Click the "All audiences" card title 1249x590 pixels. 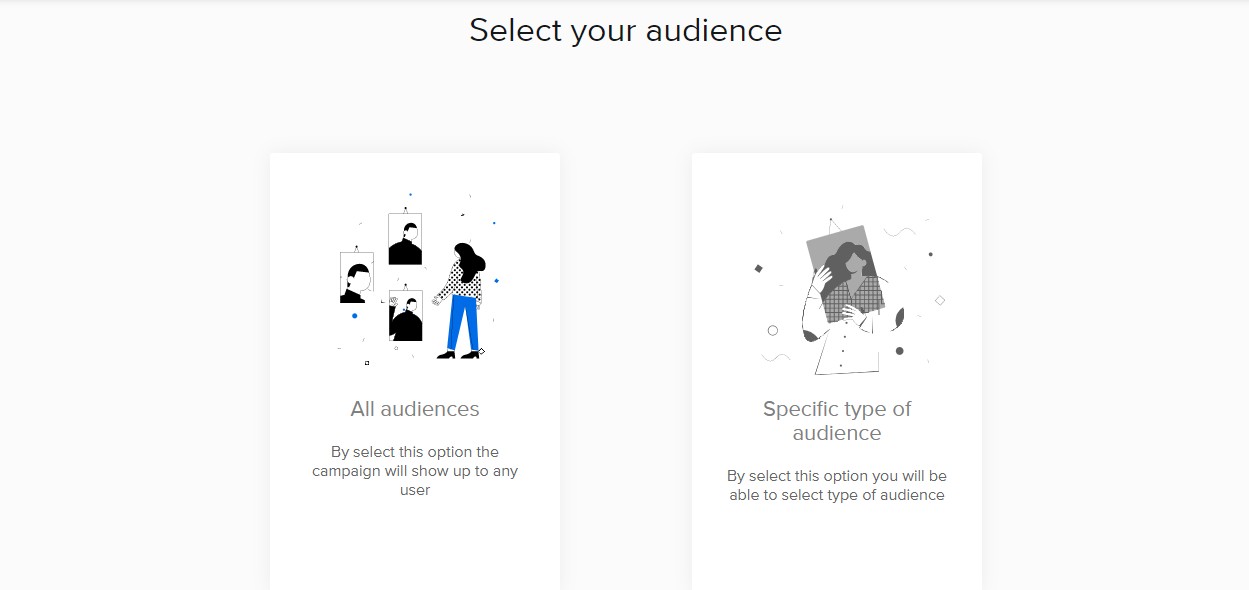pos(415,409)
